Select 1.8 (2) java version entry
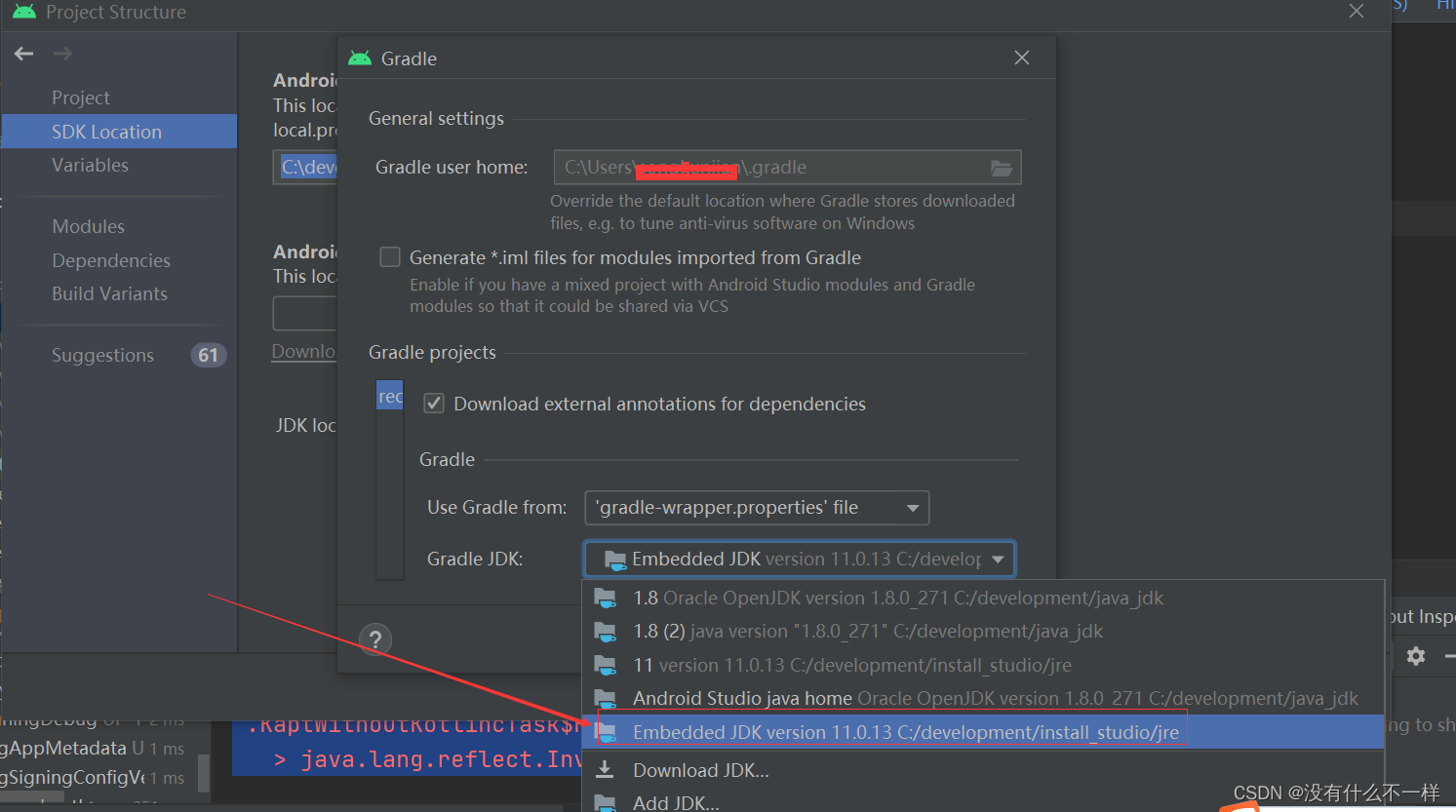 tap(983, 632)
